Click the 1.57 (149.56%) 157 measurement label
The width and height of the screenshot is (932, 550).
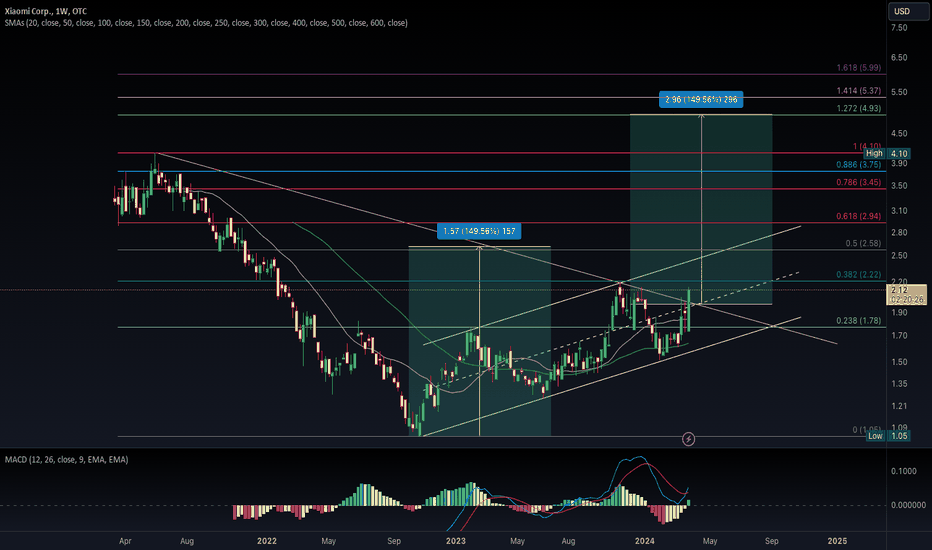pyautogui.click(x=479, y=231)
